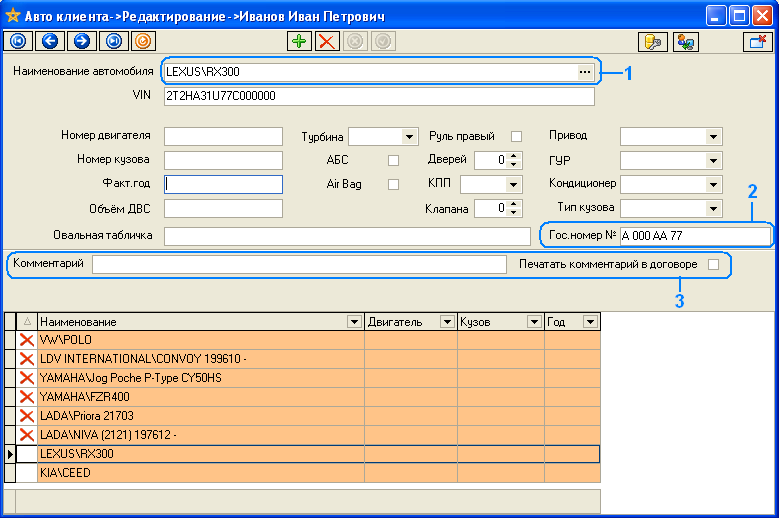Click the Номер двигателя field
Viewport: 782px width, 518px height.
223,137
